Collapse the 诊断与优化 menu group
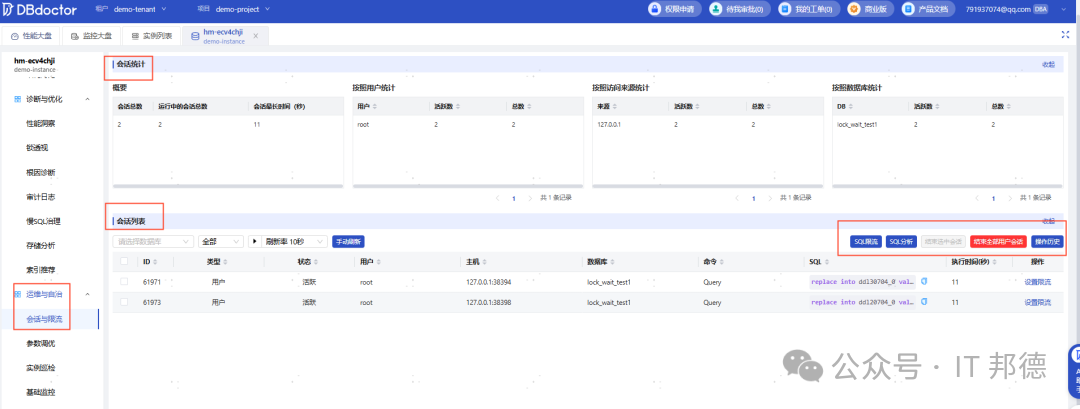The image size is (1080, 409). tap(87, 99)
